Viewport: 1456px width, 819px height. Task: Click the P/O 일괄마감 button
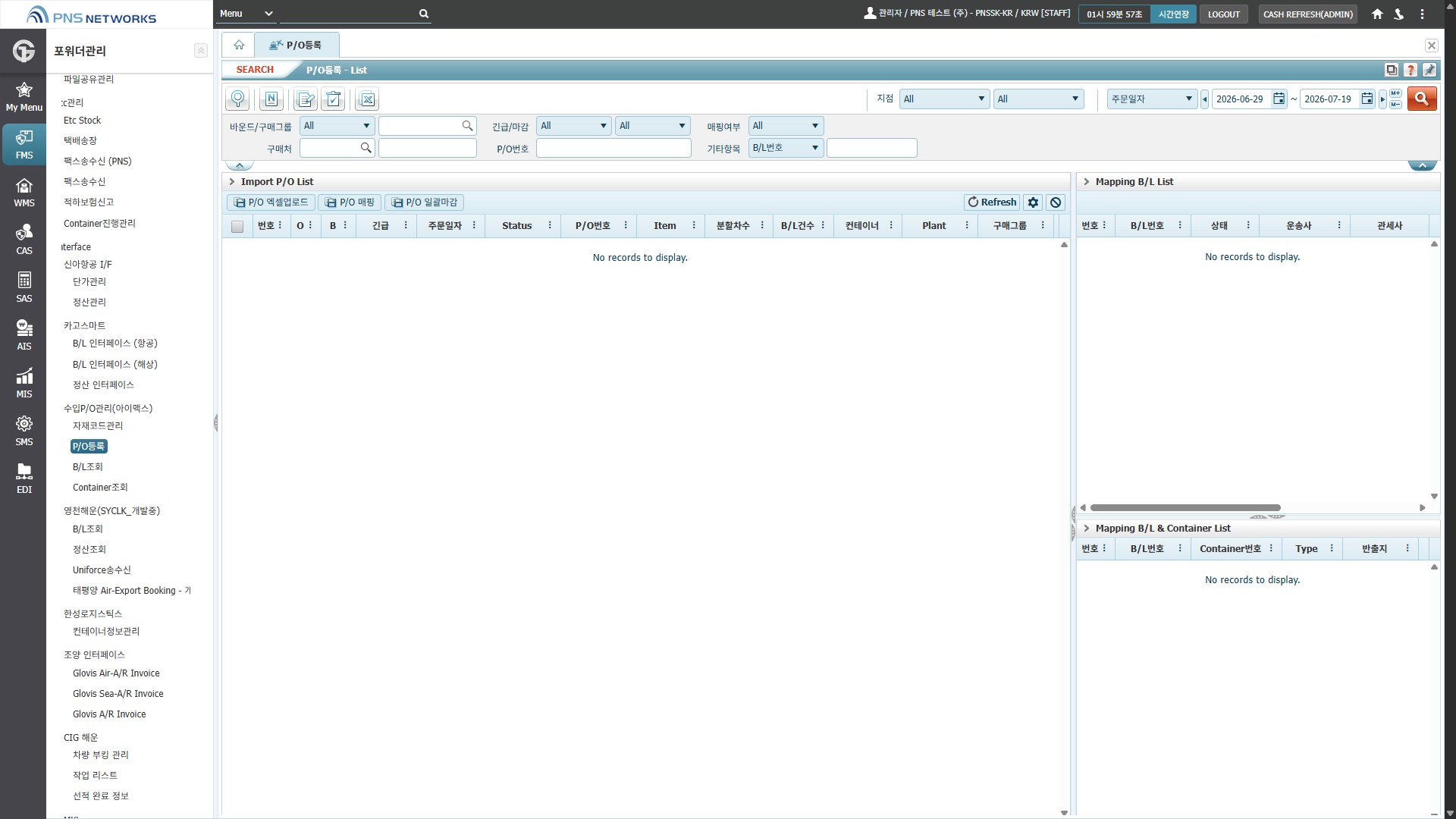pyautogui.click(x=424, y=202)
